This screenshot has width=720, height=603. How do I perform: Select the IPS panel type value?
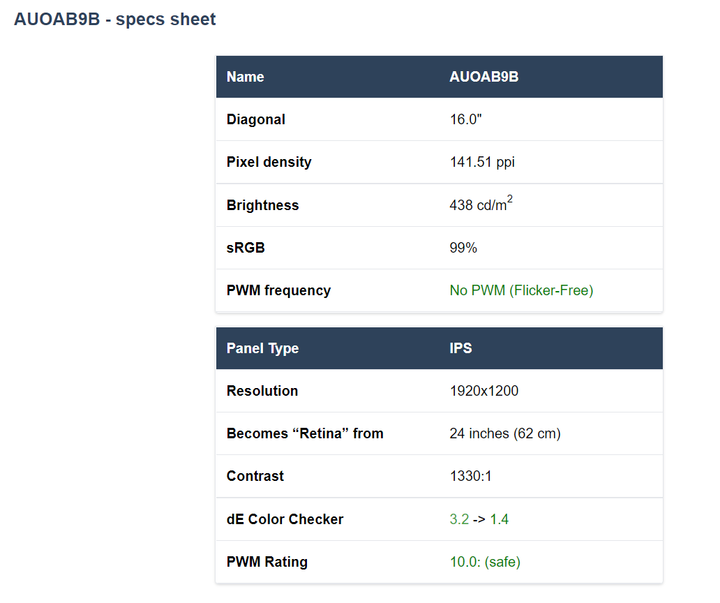click(x=461, y=348)
